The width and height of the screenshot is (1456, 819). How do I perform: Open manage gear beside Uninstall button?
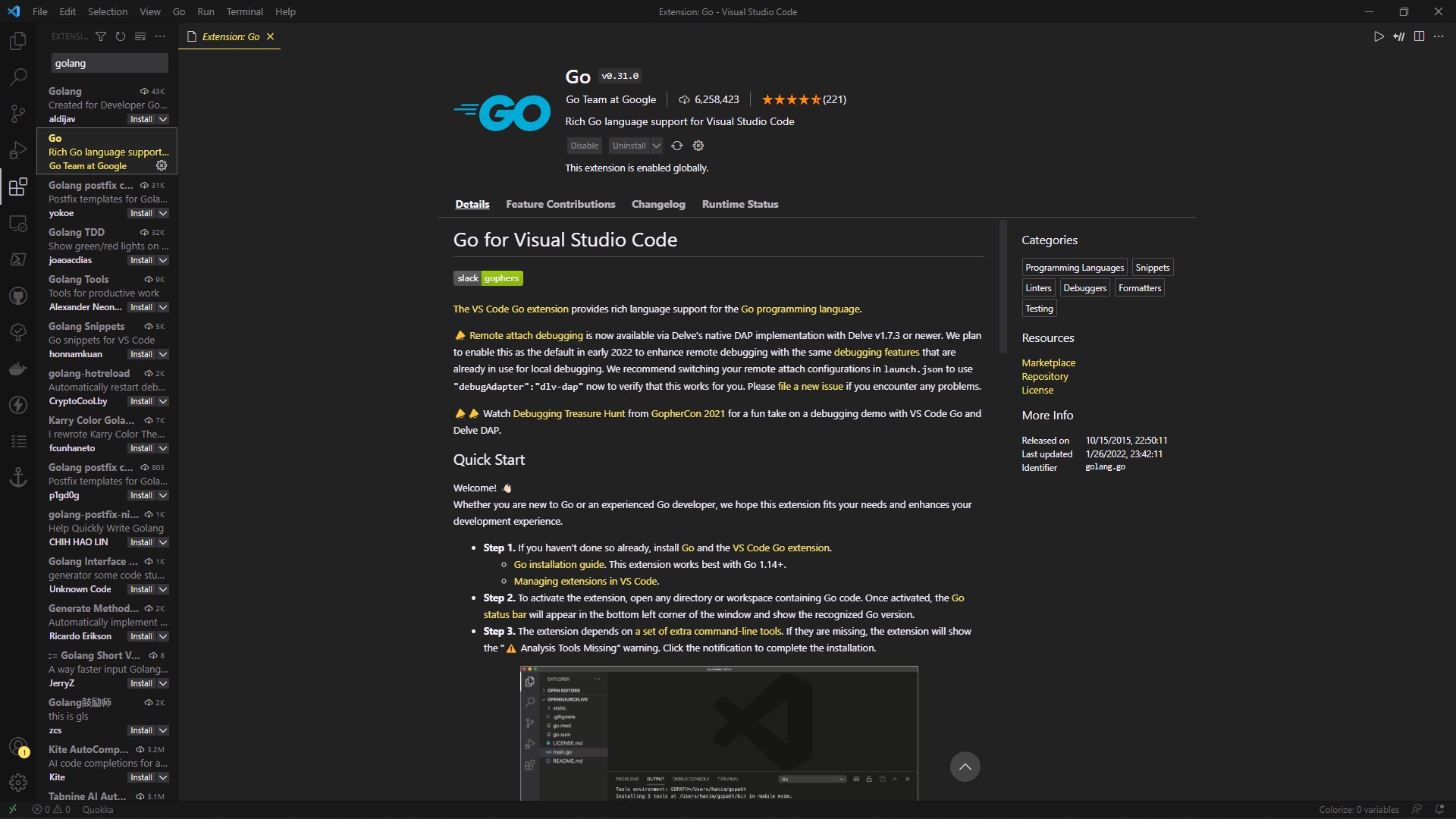click(x=698, y=146)
